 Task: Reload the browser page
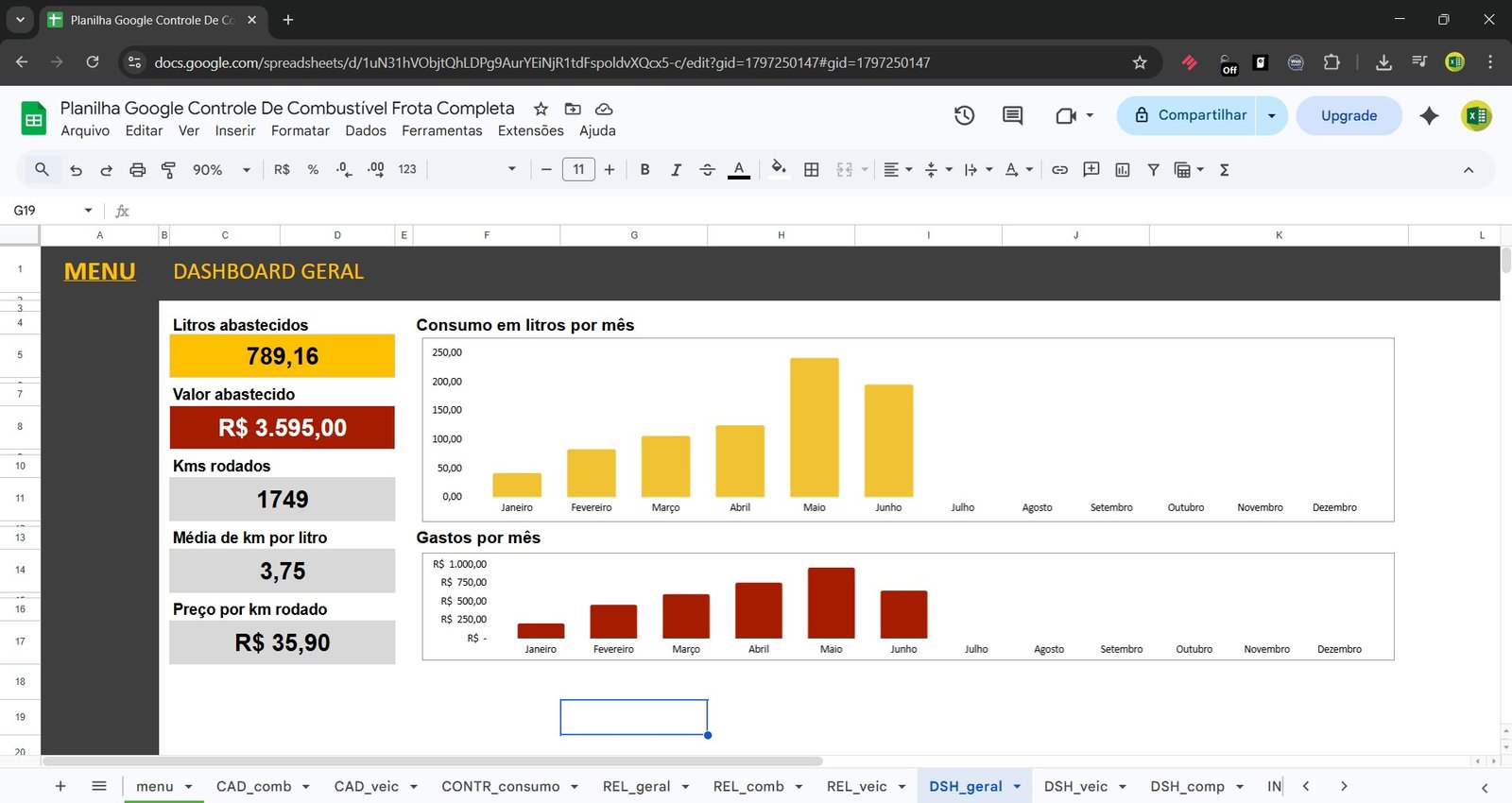pyautogui.click(x=93, y=62)
